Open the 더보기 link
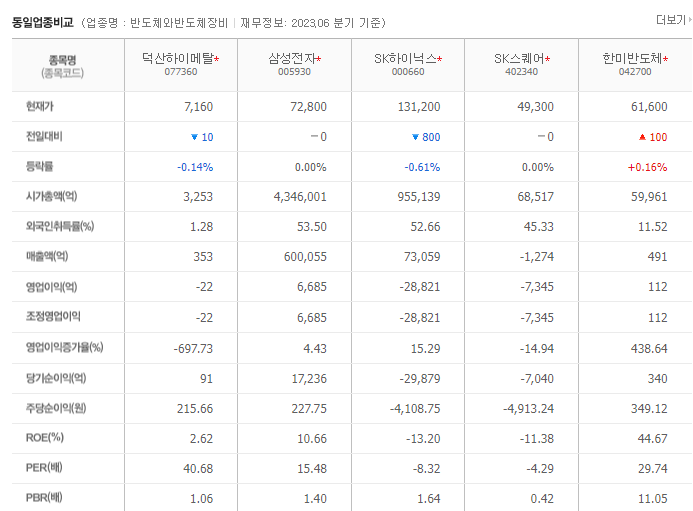This screenshot has height=511, width=693. [x=673, y=20]
